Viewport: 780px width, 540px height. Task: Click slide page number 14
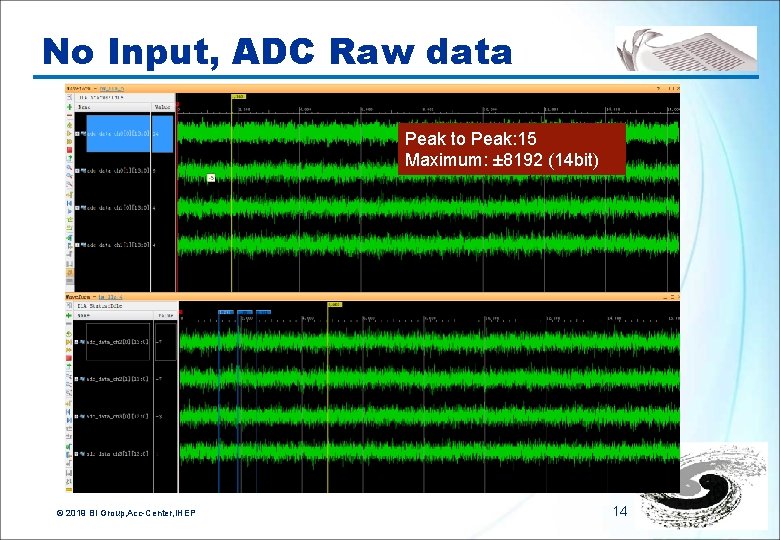click(620, 511)
